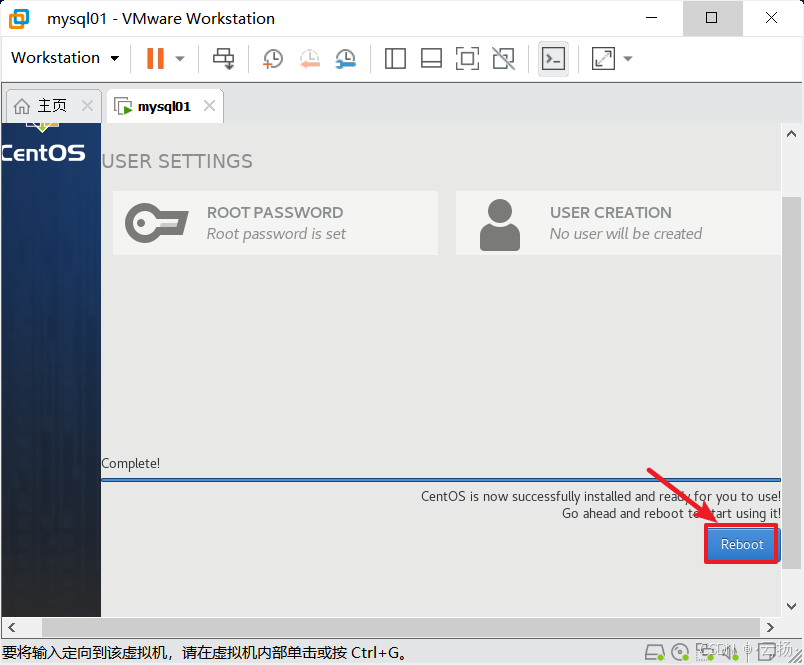Click the horizontal scrollbar left arrow

(x=12, y=627)
